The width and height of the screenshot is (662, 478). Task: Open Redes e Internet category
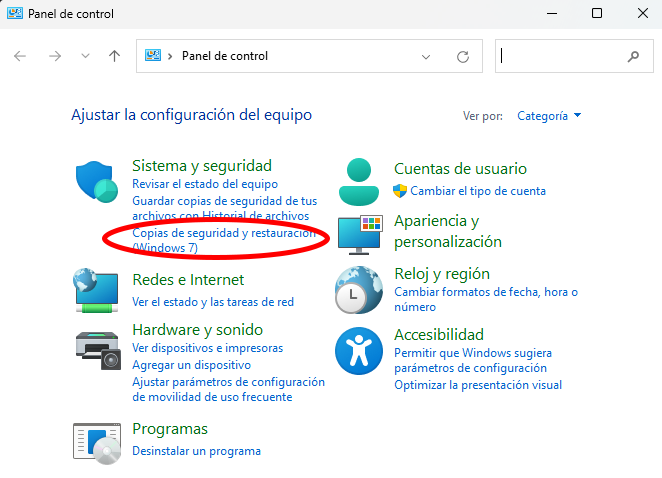pyautogui.click(x=188, y=280)
